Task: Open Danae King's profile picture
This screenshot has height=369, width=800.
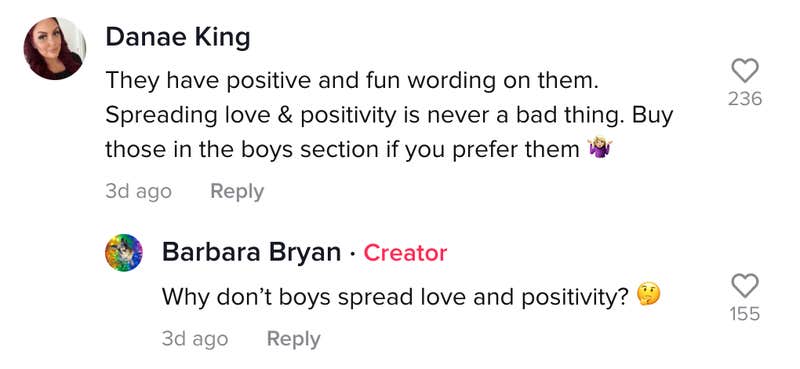Action: (x=55, y=49)
